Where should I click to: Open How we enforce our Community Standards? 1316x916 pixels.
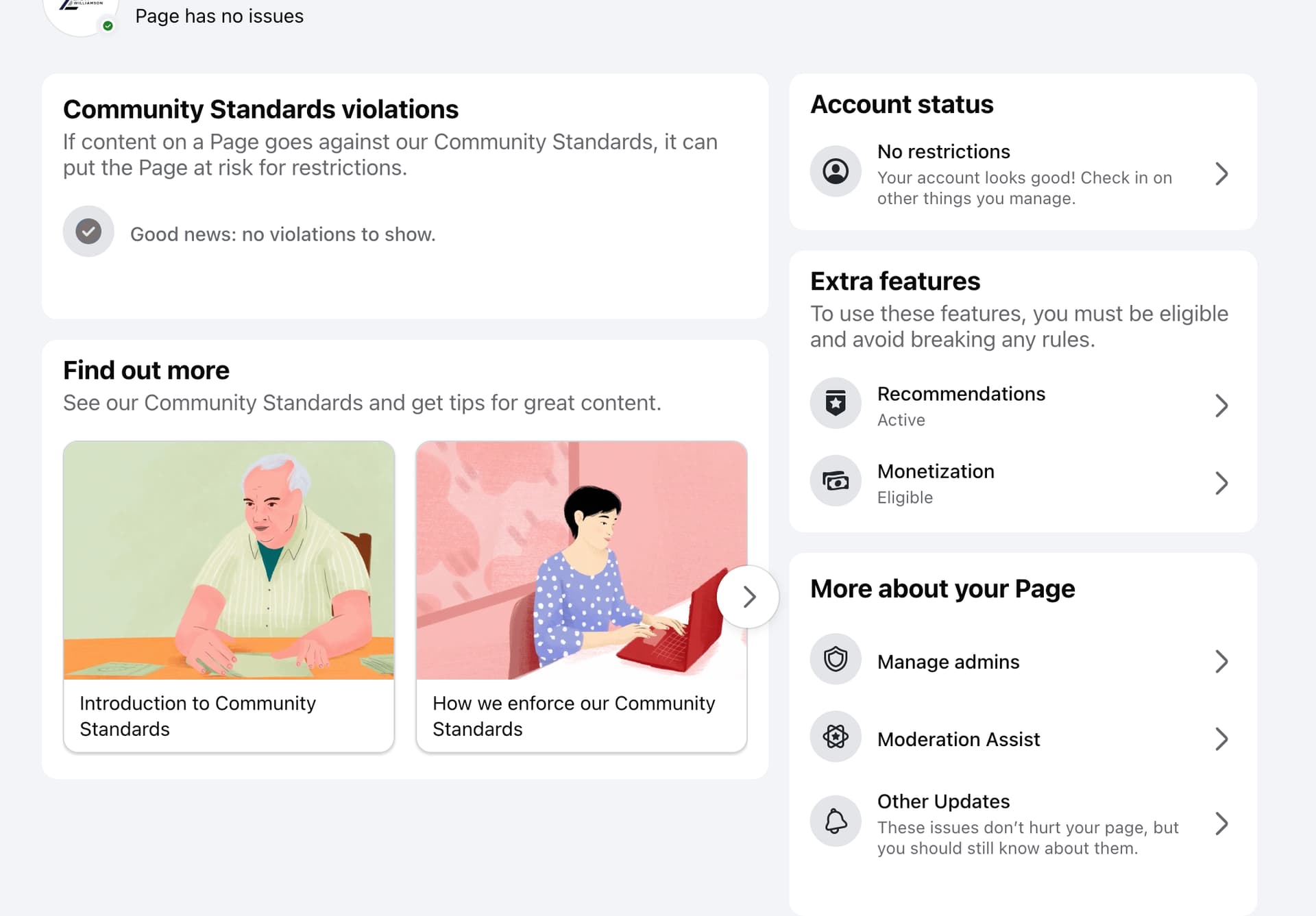[574, 716]
